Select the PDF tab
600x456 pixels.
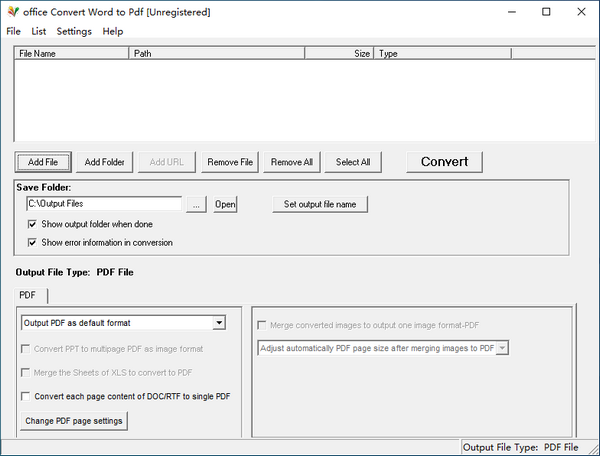pos(29,295)
